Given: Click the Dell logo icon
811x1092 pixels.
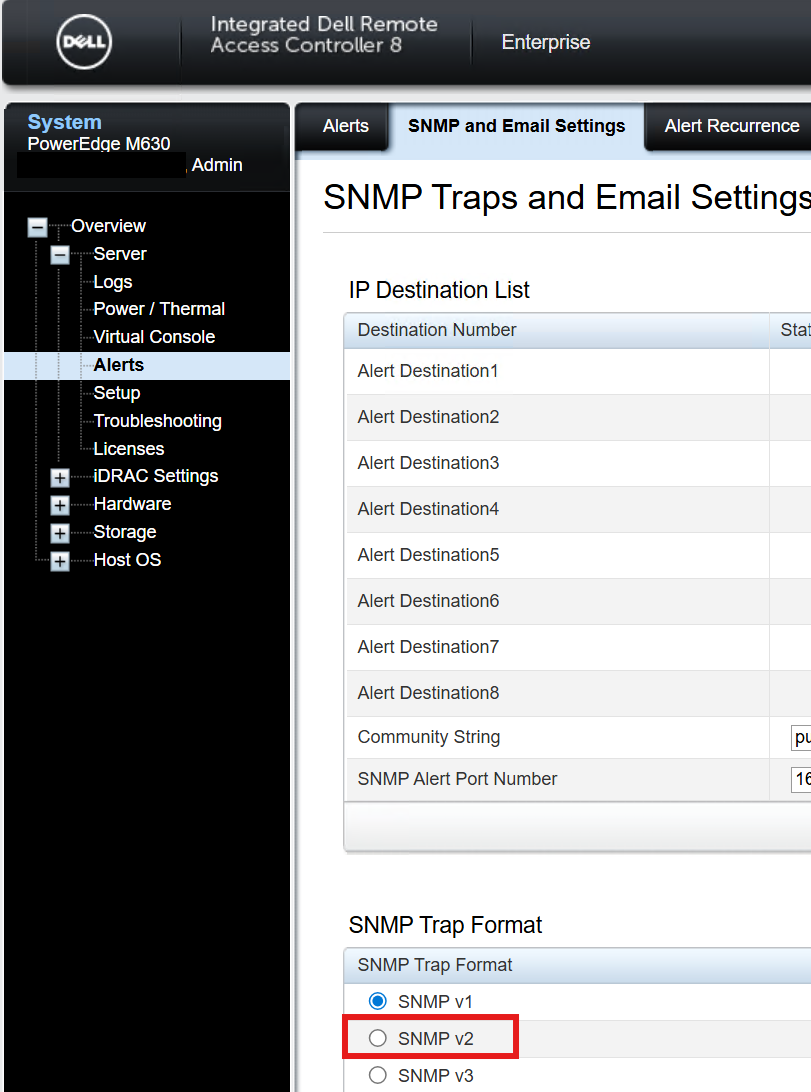Looking at the screenshot, I should [84, 42].
